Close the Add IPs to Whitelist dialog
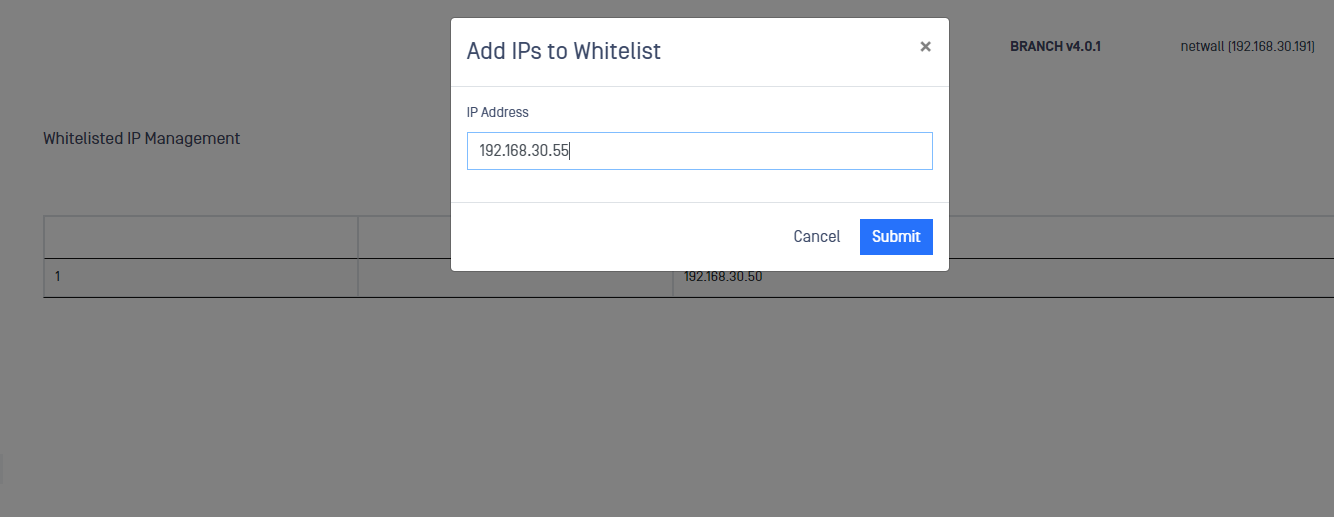1334x517 pixels. point(925,46)
